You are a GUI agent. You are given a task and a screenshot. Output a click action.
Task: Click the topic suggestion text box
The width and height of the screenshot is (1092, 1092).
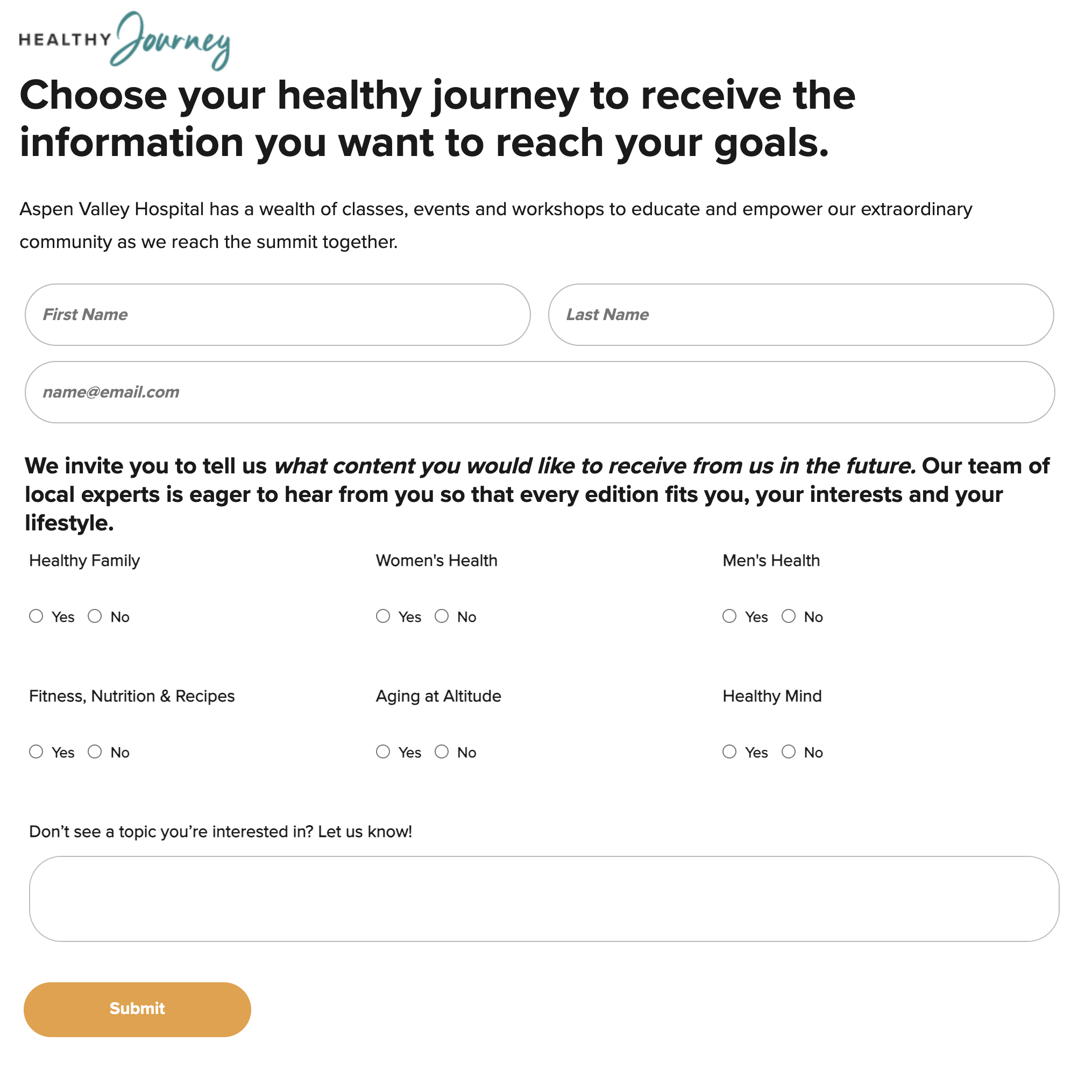(544, 899)
